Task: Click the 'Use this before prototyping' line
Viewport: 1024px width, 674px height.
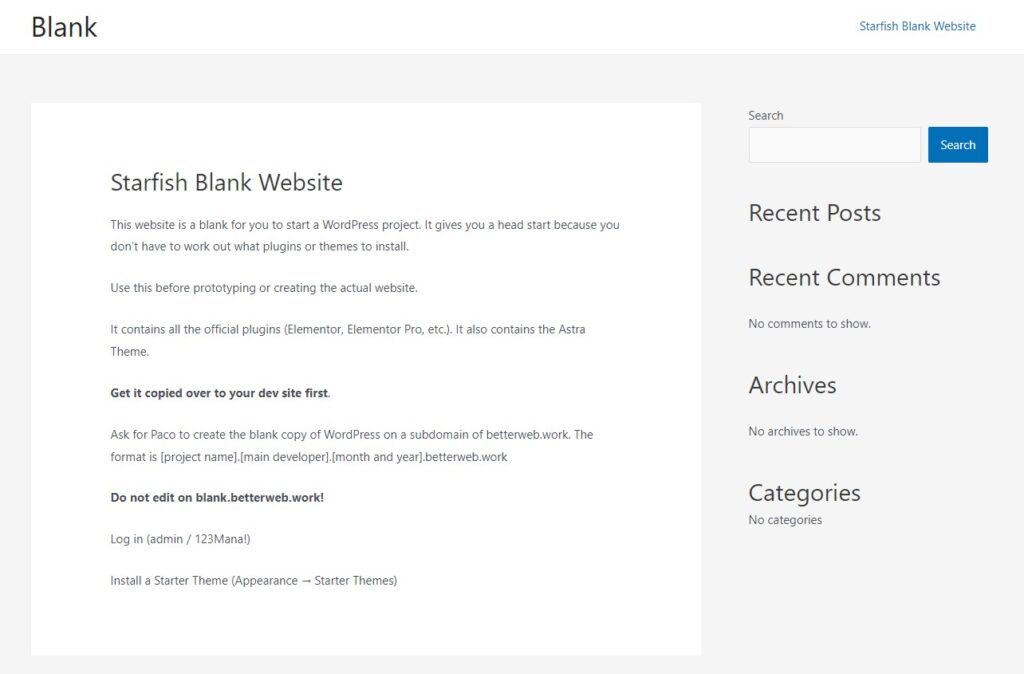Action: click(264, 288)
